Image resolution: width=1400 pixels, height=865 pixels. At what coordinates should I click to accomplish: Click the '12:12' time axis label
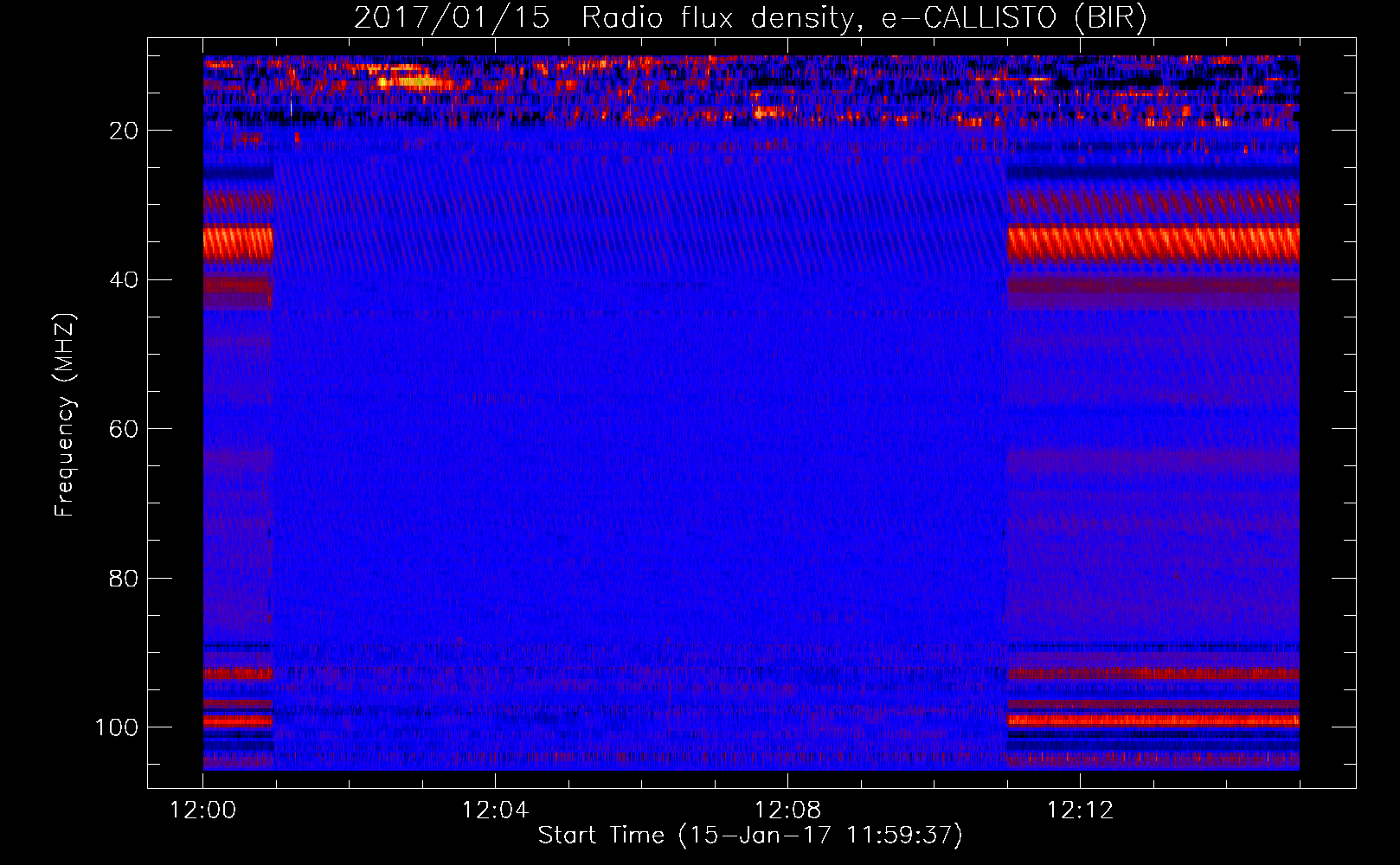click(x=1080, y=811)
